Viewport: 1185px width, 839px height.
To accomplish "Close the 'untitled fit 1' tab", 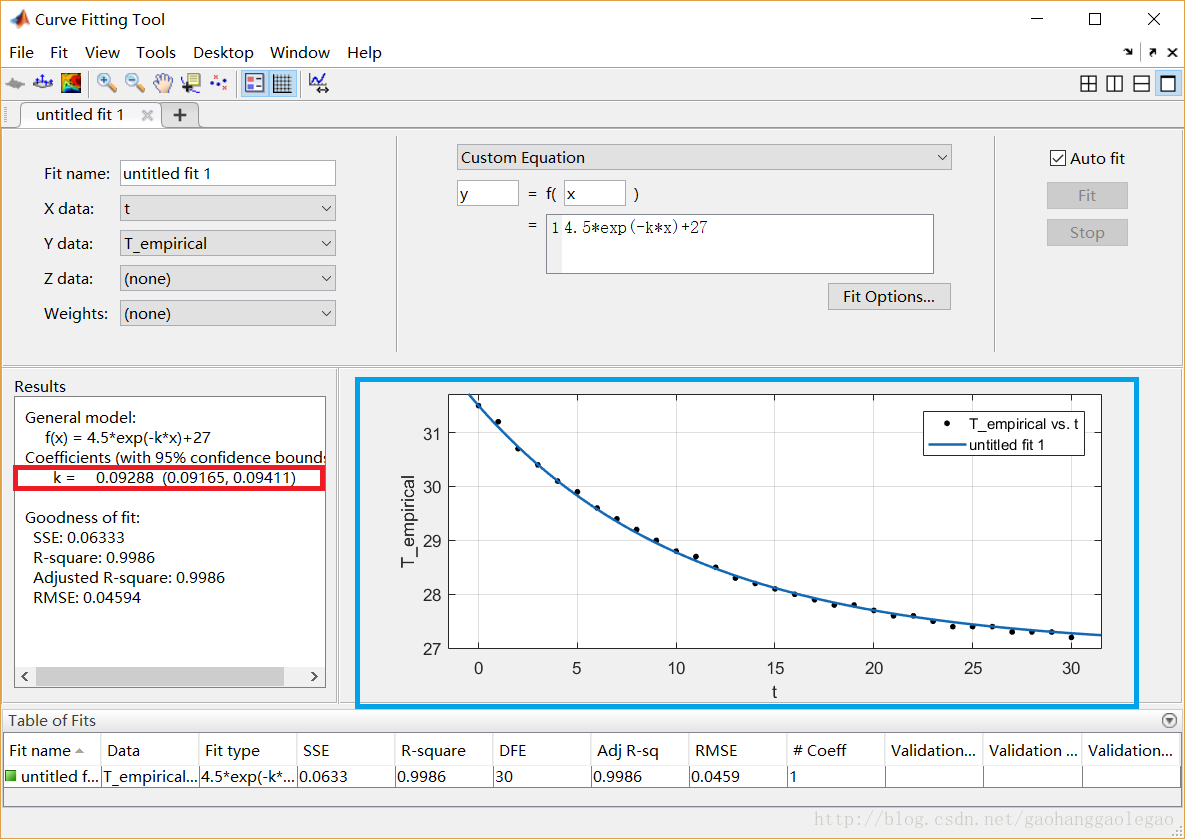I will (x=147, y=115).
